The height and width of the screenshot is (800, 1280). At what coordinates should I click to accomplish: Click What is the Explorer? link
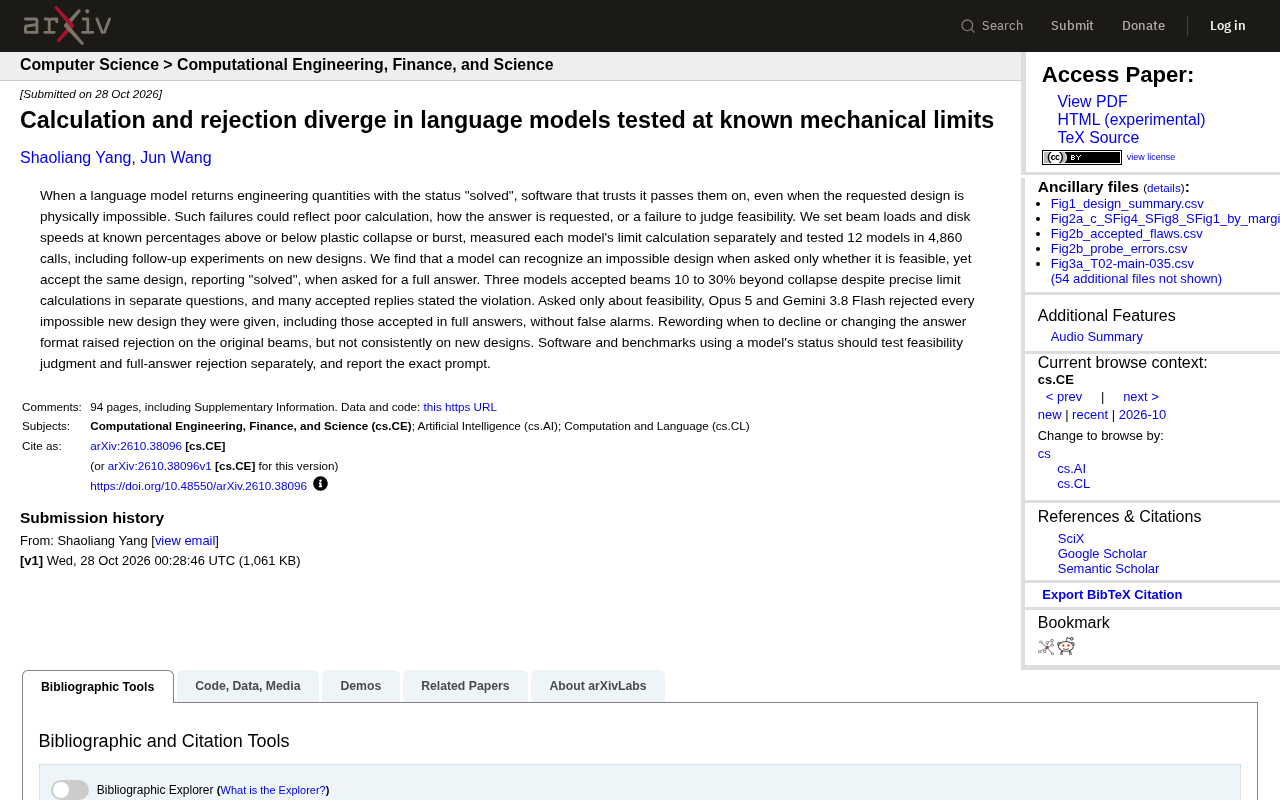273,790
